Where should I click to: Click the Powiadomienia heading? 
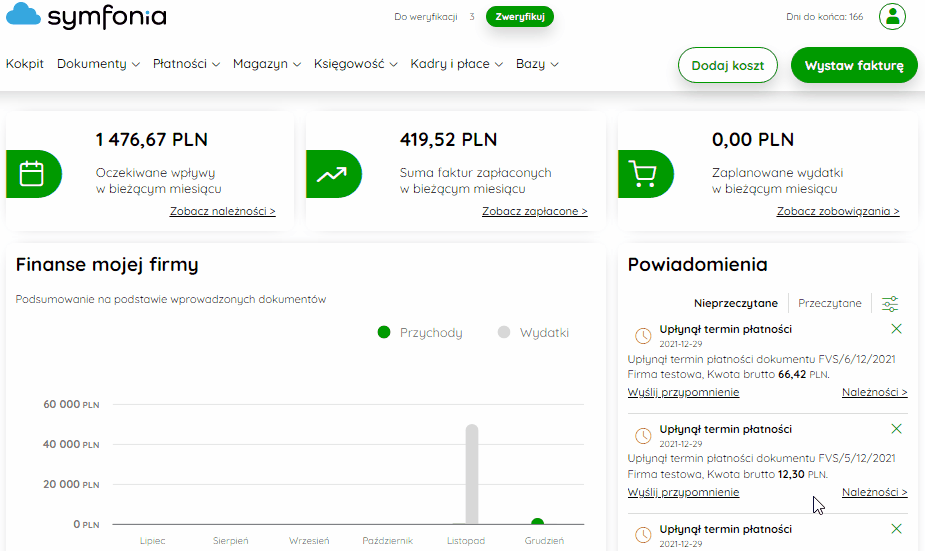[697, 264]
